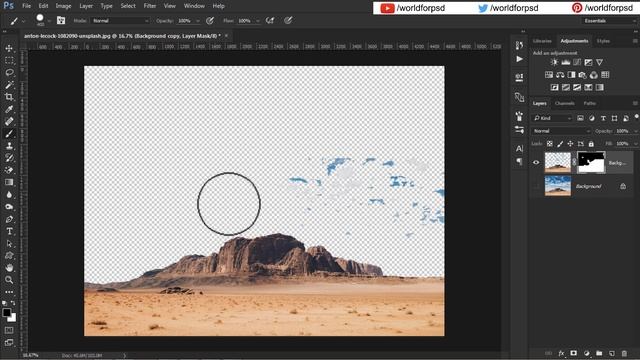Delete layer with trash icon
Screen dimensions: 640x360
point(624,353)
